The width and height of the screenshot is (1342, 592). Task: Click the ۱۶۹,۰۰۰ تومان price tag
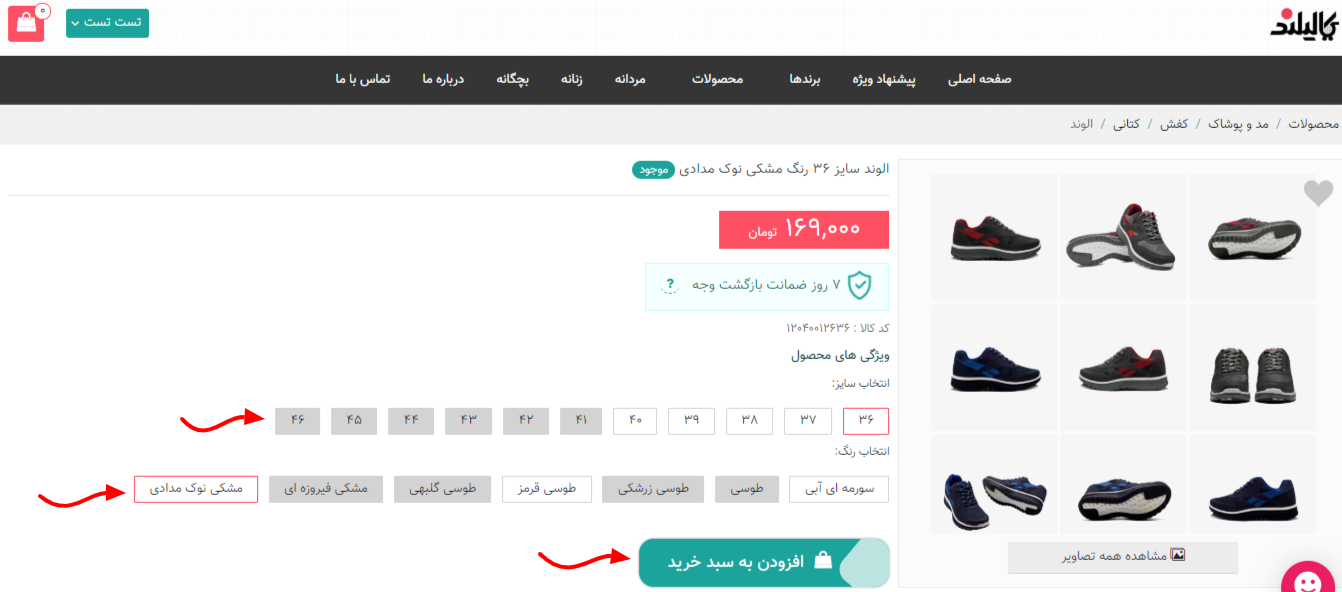pos(804,230)
